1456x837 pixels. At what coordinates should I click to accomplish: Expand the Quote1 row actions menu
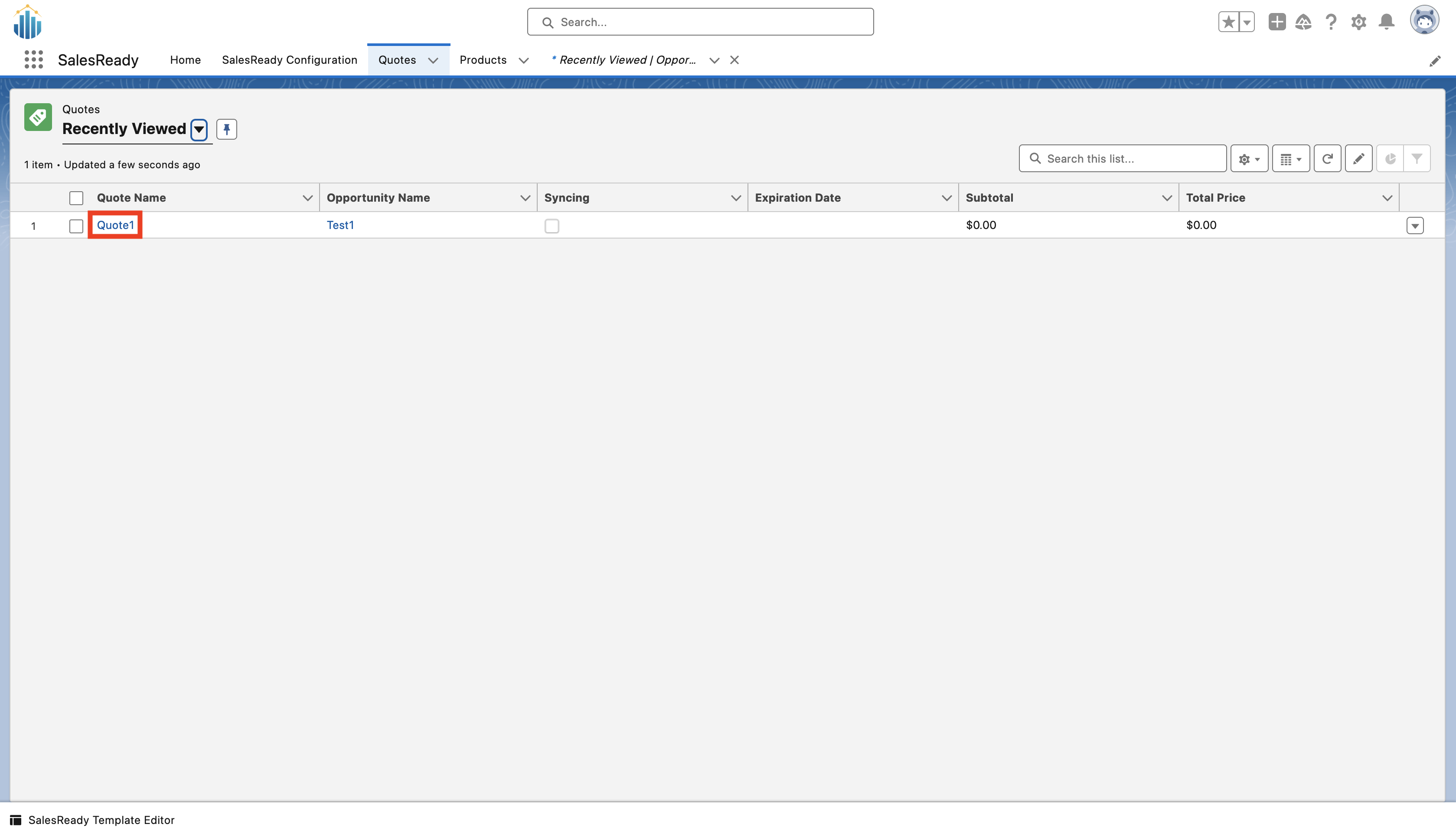(x=1415, y=226)
